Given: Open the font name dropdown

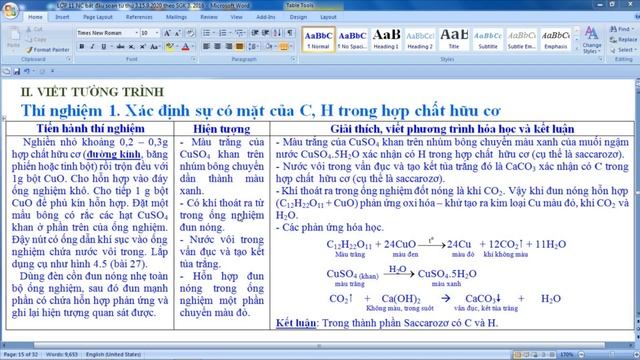Looking at the screenshot, I should tap(136, 33).
